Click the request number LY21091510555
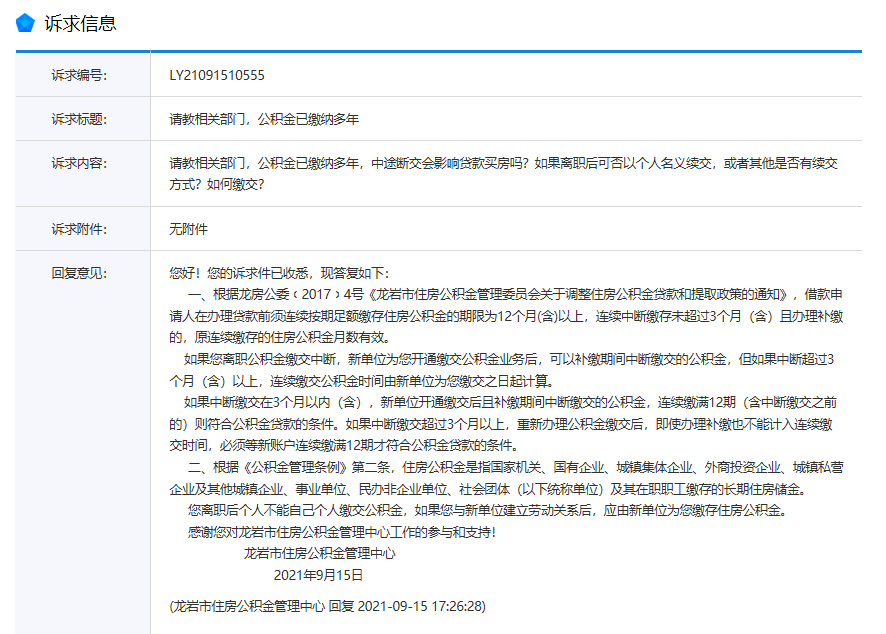The image size is (886, 634). click(217, 75)
